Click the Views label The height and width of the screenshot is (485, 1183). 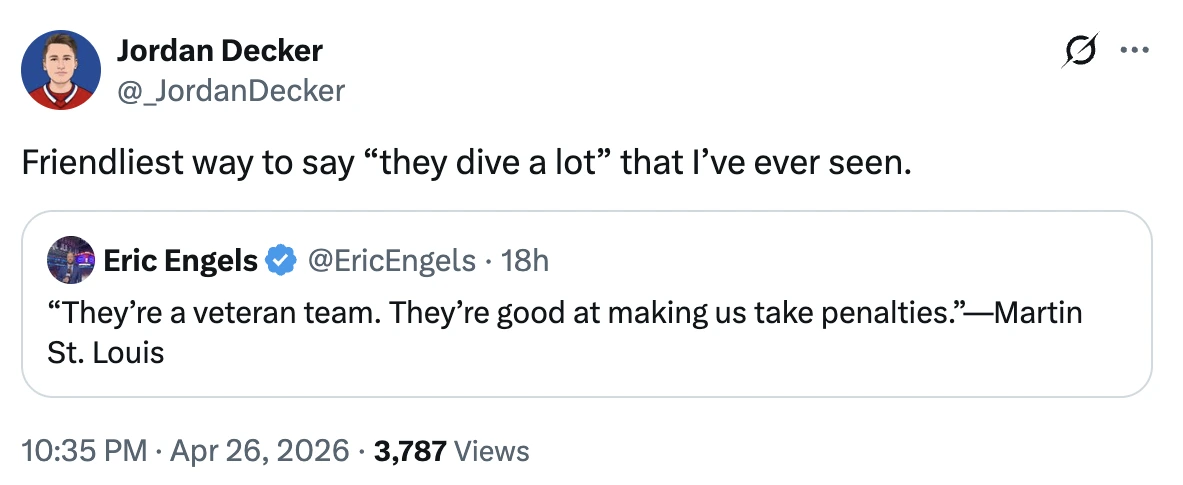[x=491, y=450]
